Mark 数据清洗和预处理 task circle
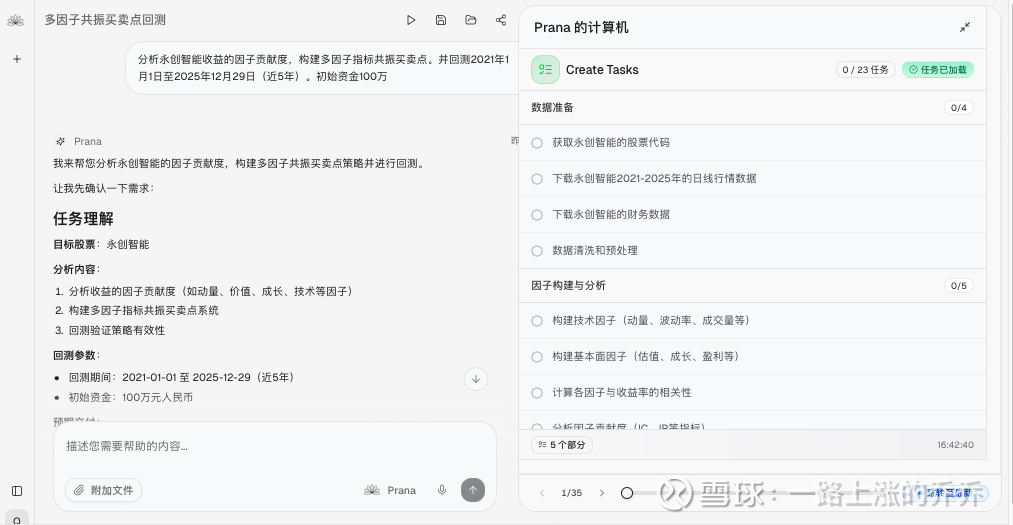 pos(537,251)
